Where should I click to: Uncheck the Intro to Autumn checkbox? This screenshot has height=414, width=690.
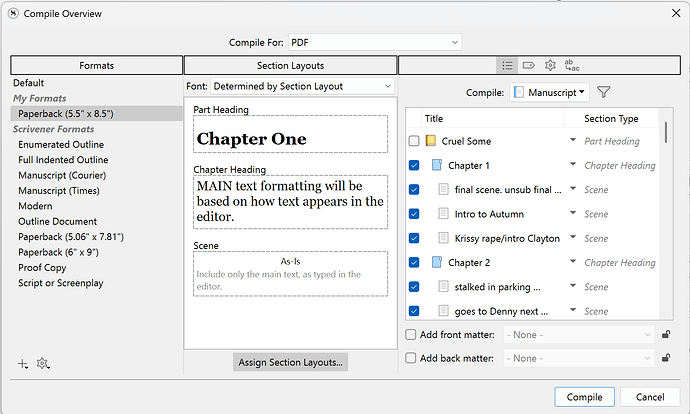tap(414, 214)
